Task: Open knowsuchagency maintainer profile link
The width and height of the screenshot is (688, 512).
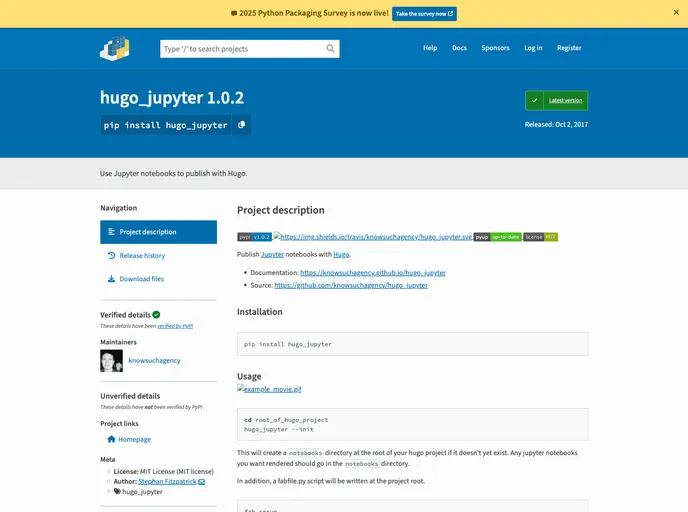Action: pyautogui.click(x=154, y=361)
